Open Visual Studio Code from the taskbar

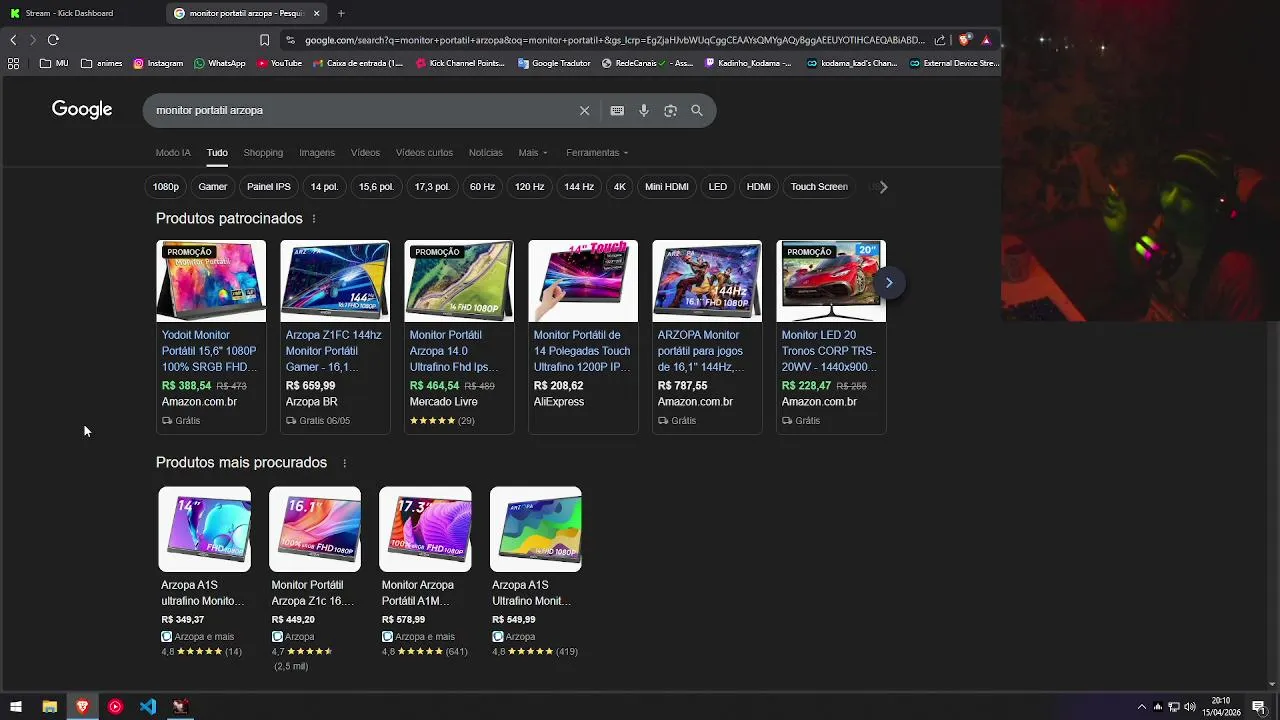pyautogui.click(x=148, y=707)
